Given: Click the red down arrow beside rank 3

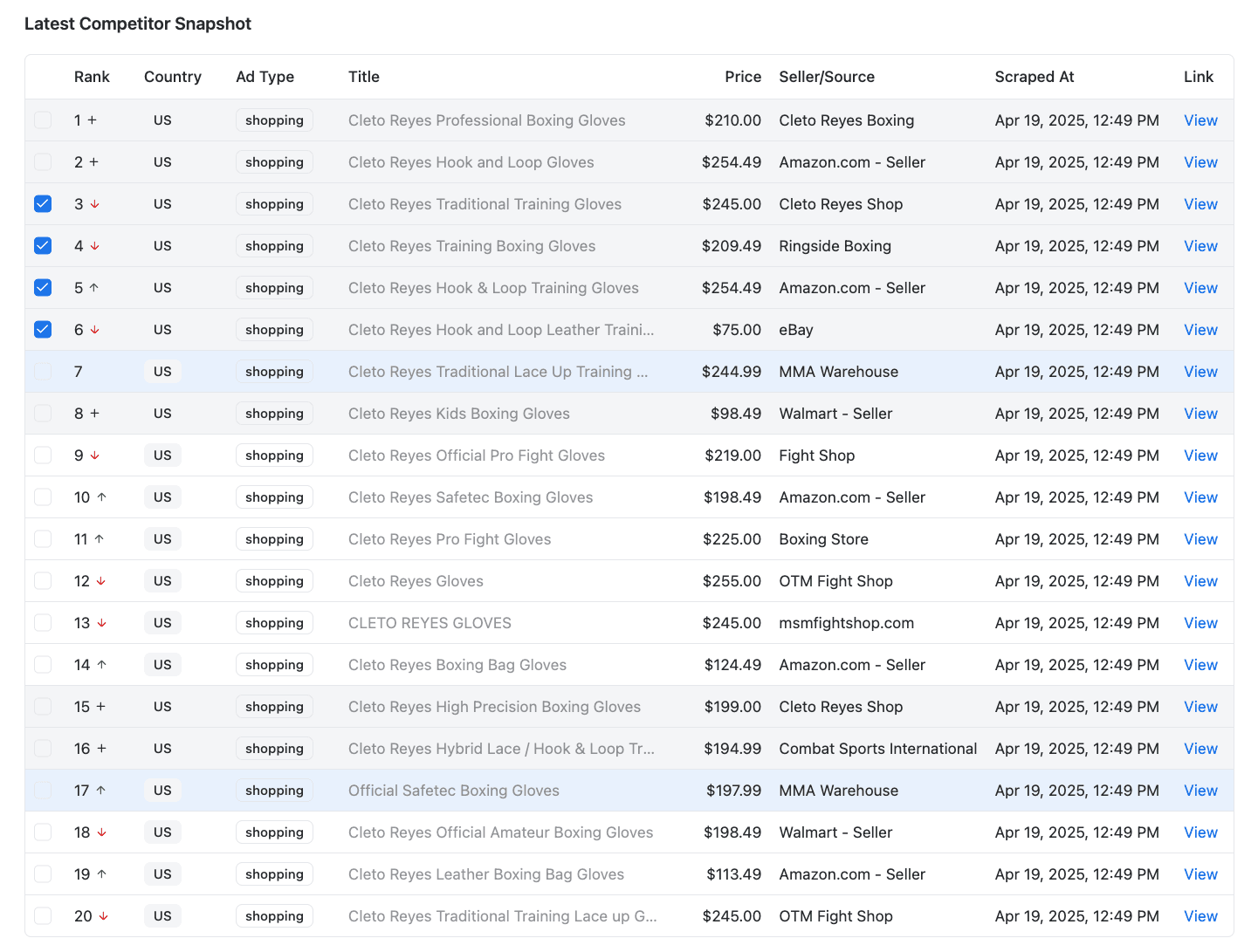Looking at the screenshot, I should (94, 204).
